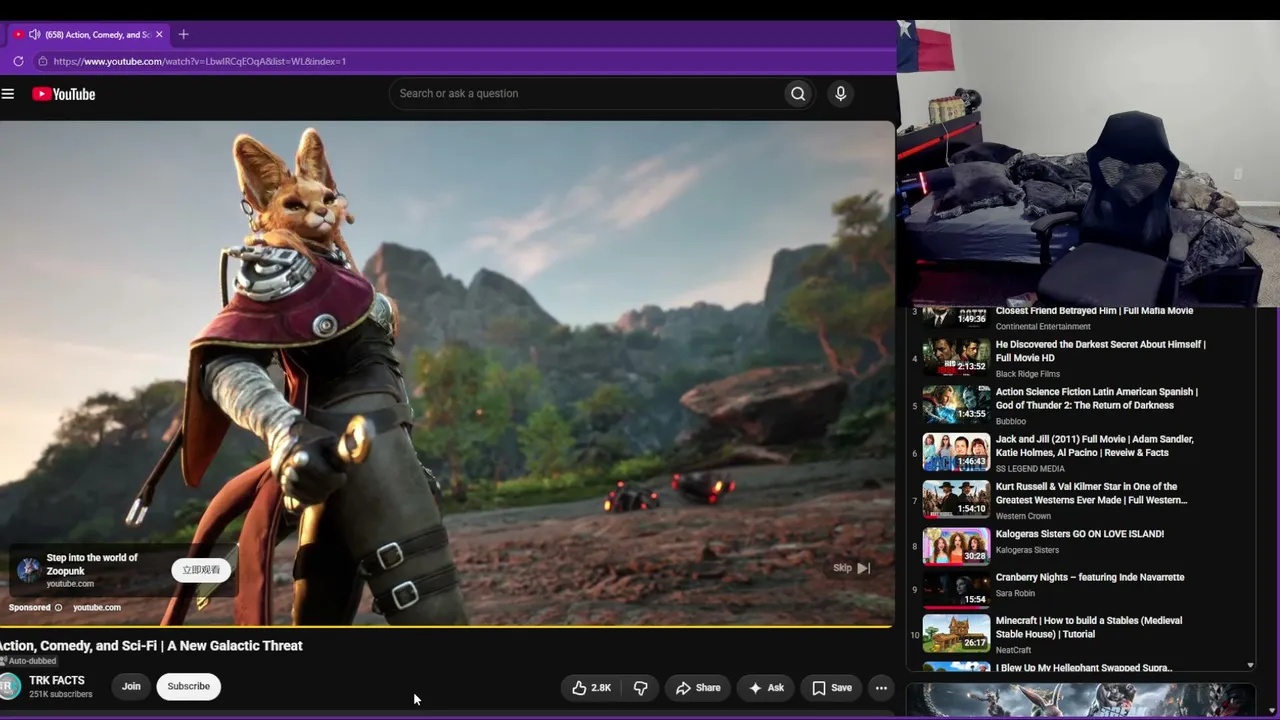Join the TRK FACTS channel
This screenshot has width=1280, height=720.
131,687
